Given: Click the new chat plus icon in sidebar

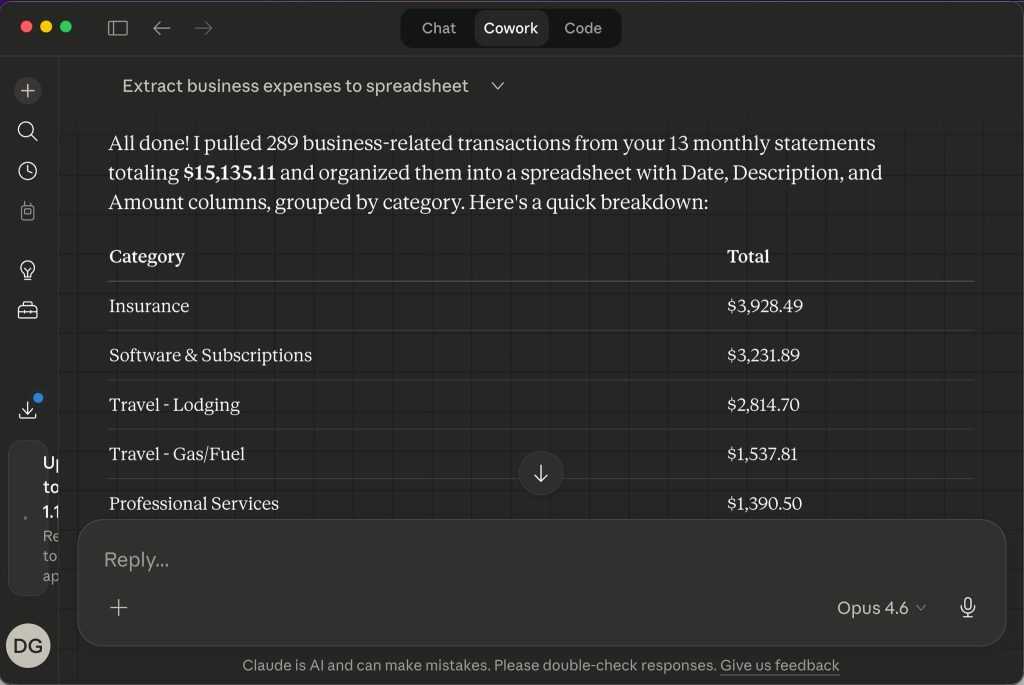Looking at the screenshot, I should (x=28, y=91).
